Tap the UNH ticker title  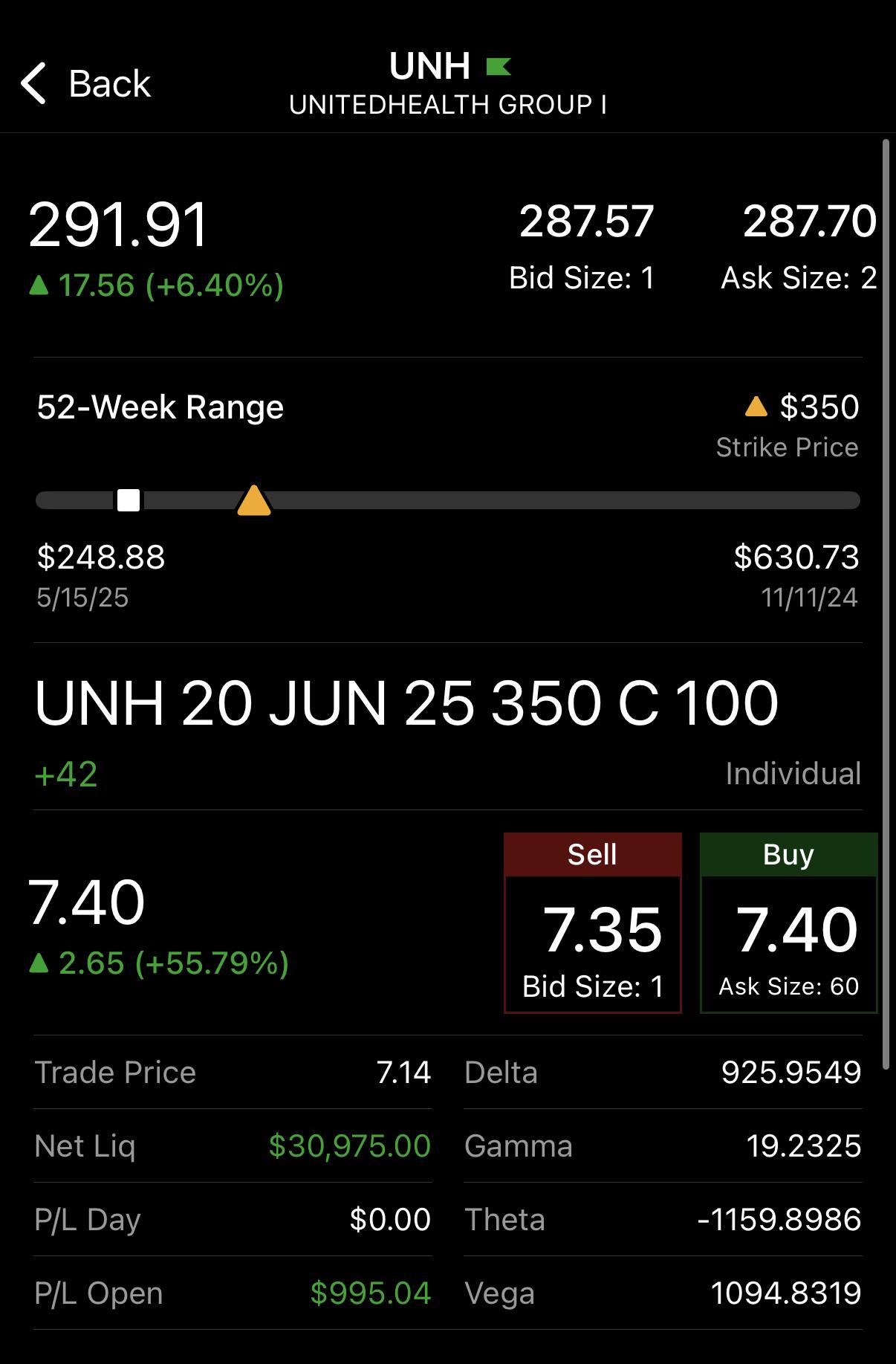coord(429,67)
